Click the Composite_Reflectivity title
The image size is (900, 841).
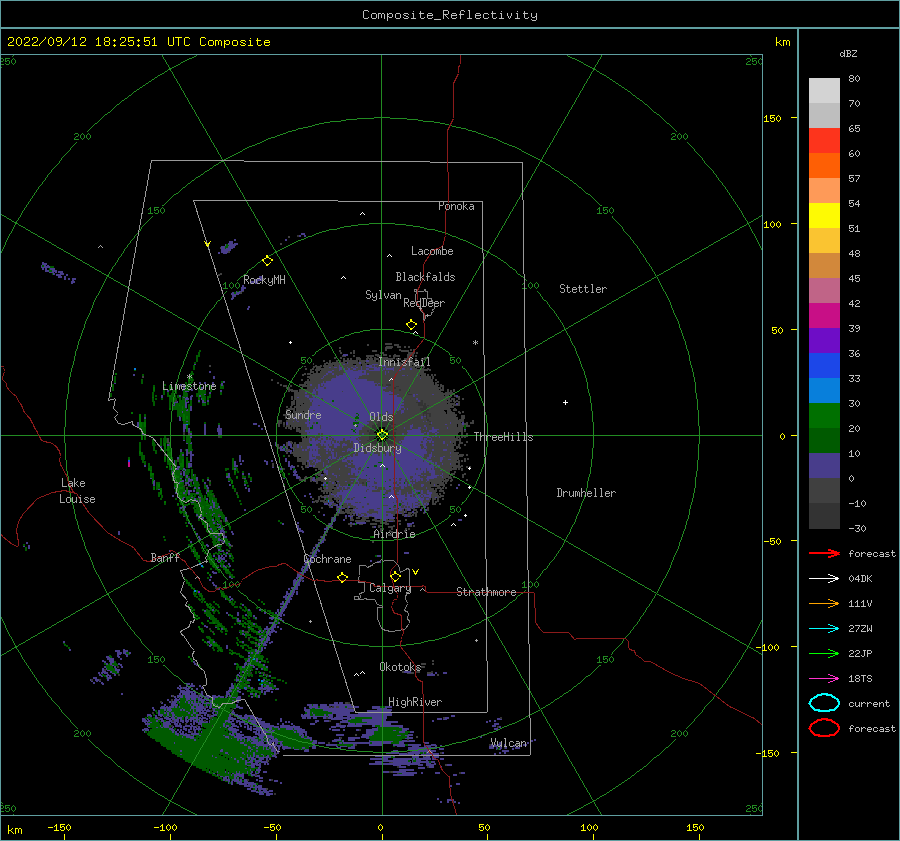pyautogui.click(x=450, y=15)
